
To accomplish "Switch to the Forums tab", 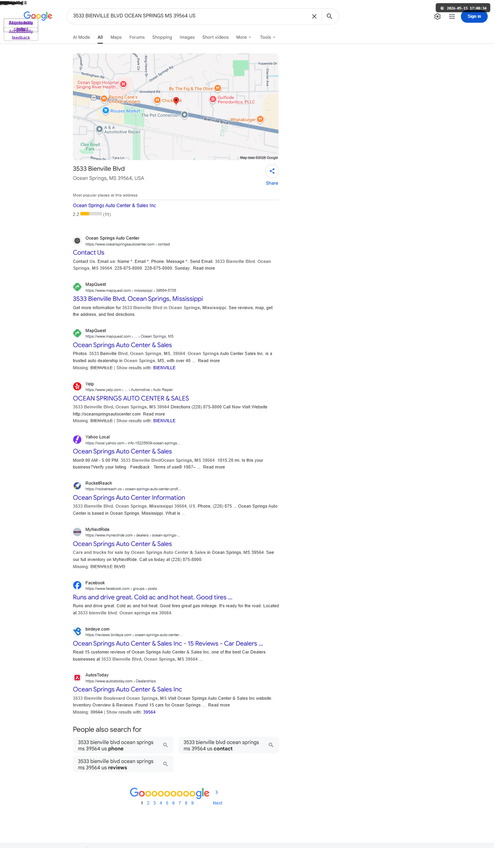I will point(137,37).
